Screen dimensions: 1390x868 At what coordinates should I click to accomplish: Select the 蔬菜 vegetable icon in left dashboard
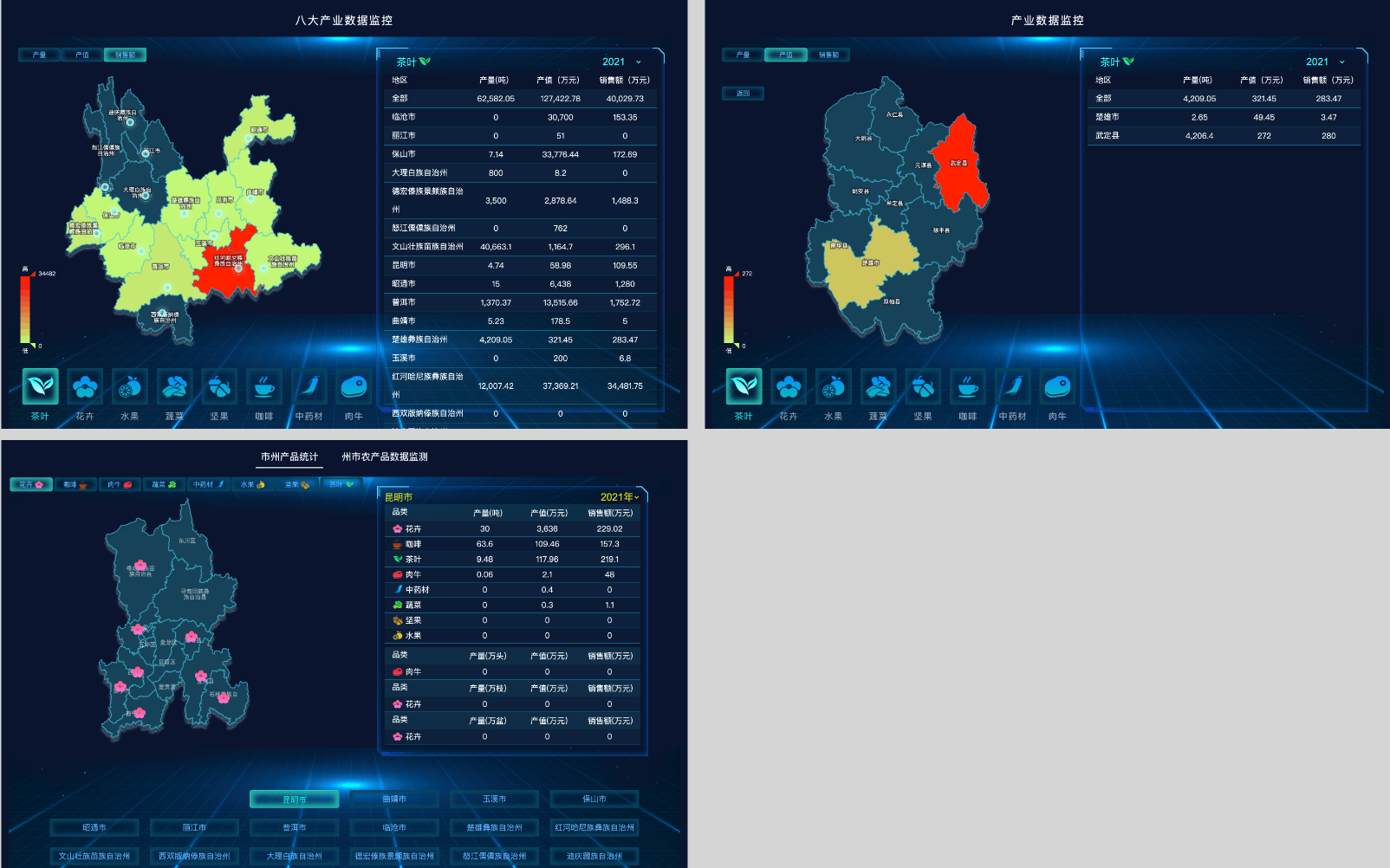click(175, 386)
